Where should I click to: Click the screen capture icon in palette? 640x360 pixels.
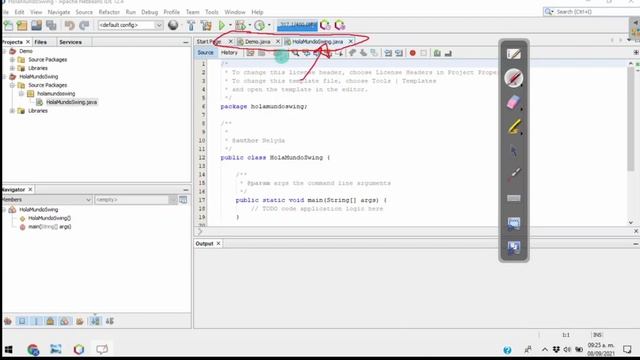pos(513,223)
